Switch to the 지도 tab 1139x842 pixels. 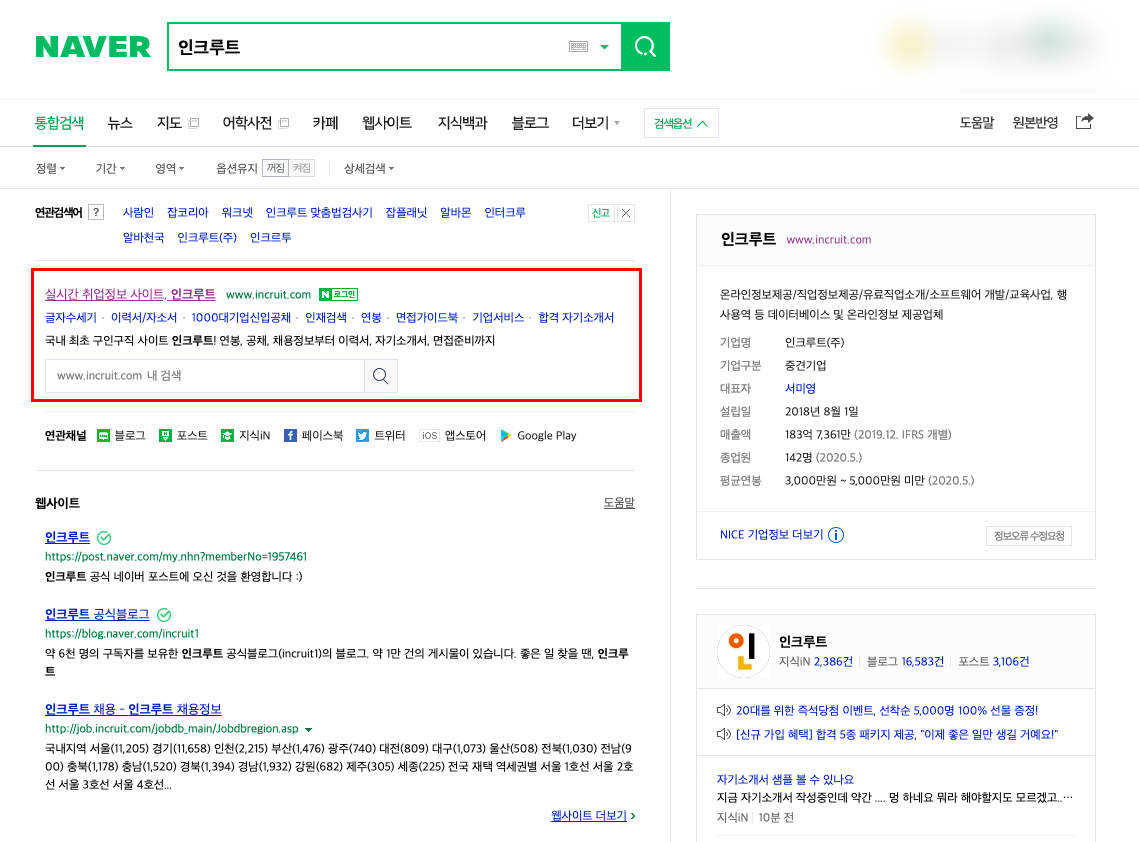(x=169, y=123)
